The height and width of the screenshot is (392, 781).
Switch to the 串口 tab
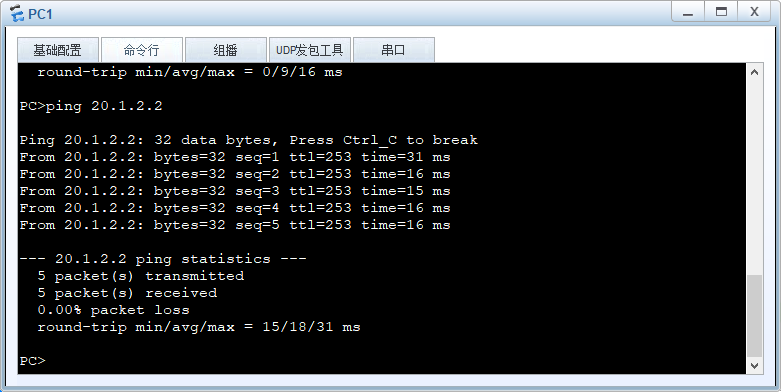pyautogui.click(x=393, y=50)
